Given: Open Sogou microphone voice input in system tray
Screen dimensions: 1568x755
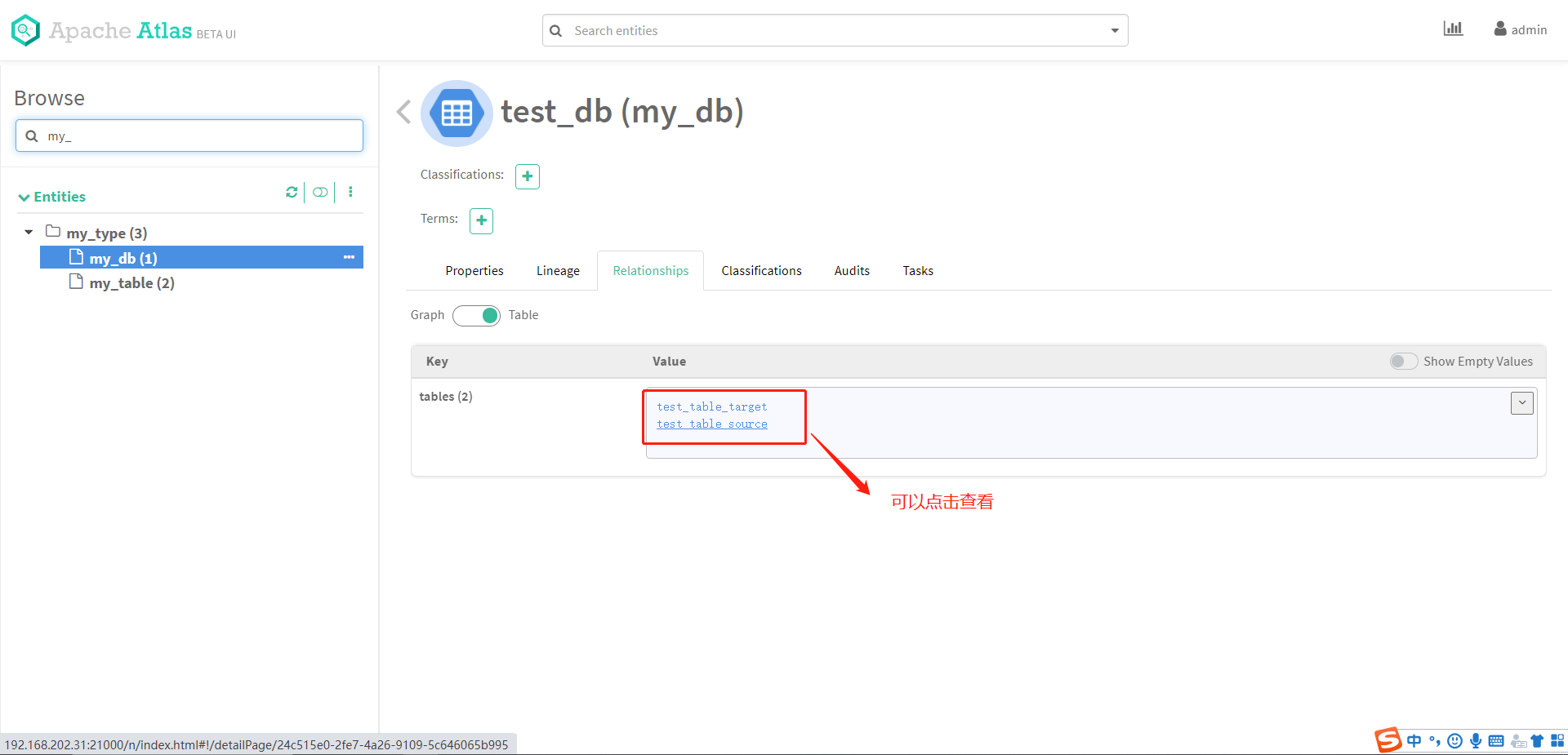Looking at the screenshot, I should coord(1475,741).
